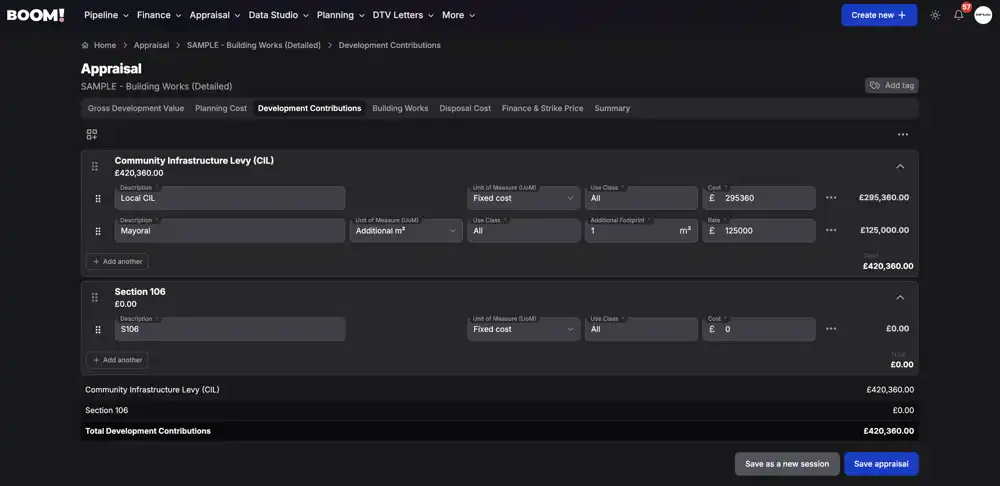Click the SAMPLE - Building Works (Detailed) breadcrumb
Screen dimensions: 1000x486
click(254, 45)
